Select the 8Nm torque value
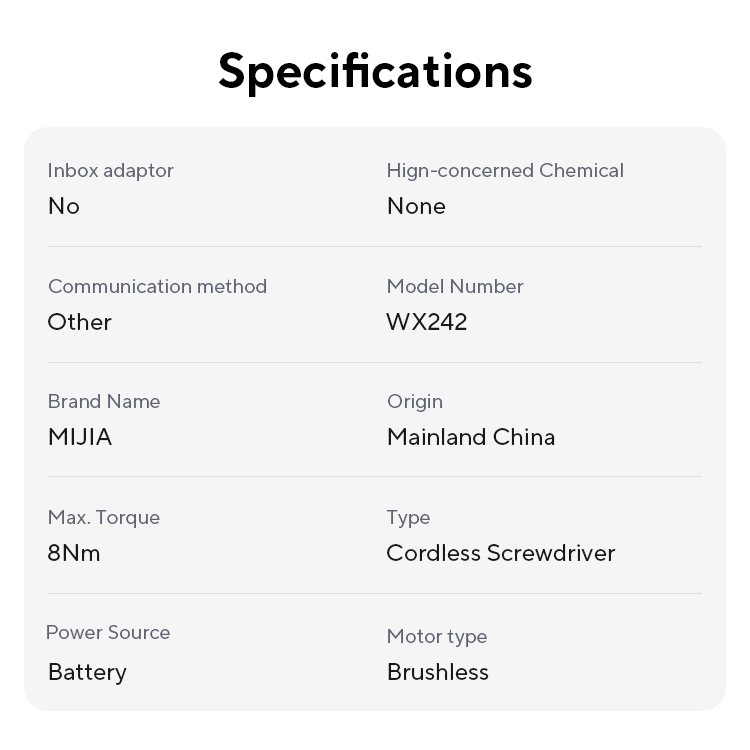Image resolution: width=750 pixels, height=750 pixels. pos(74,553)
